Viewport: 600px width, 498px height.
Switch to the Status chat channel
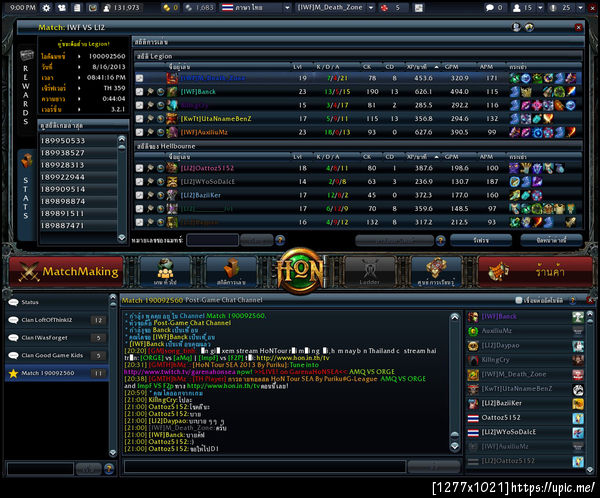57,302
